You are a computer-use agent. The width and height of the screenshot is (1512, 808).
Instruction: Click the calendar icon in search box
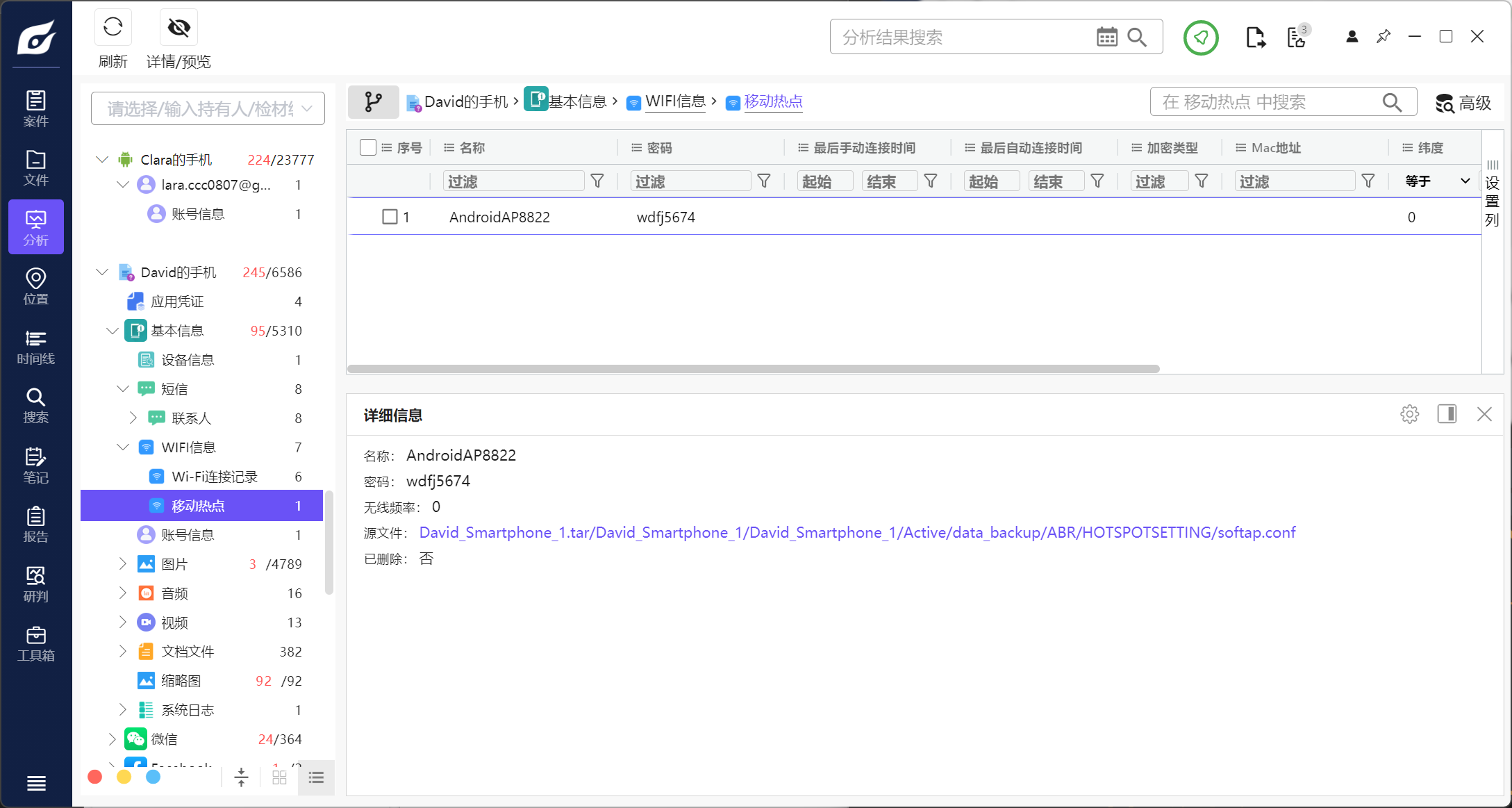(x=1106, y=37)
